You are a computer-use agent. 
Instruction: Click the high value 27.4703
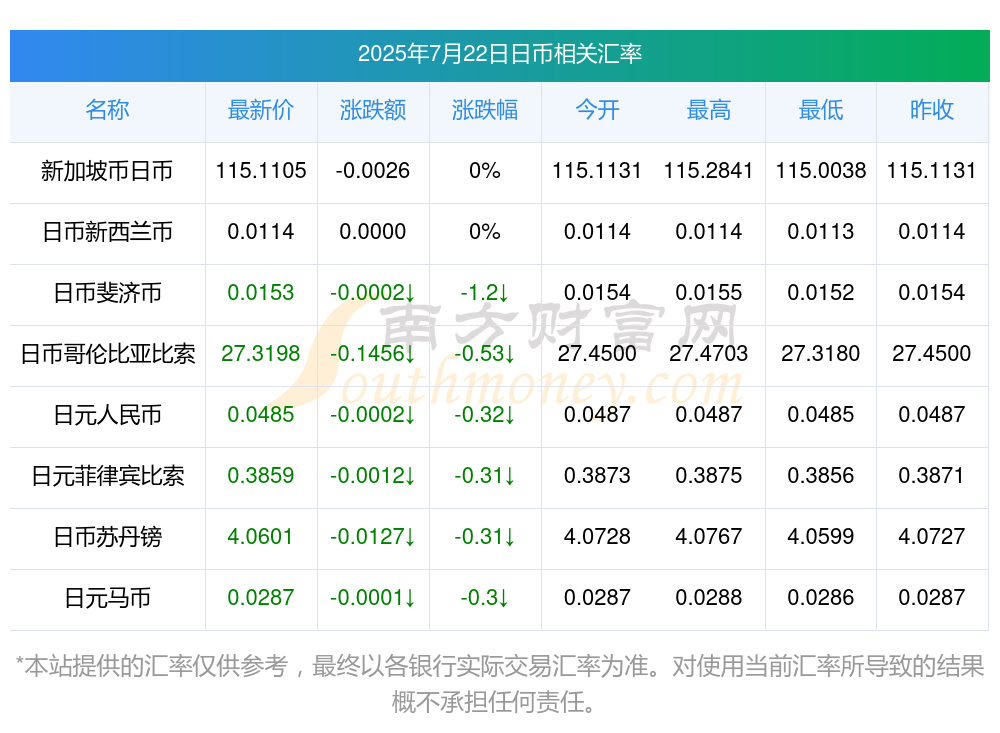(x=709, y=353)
